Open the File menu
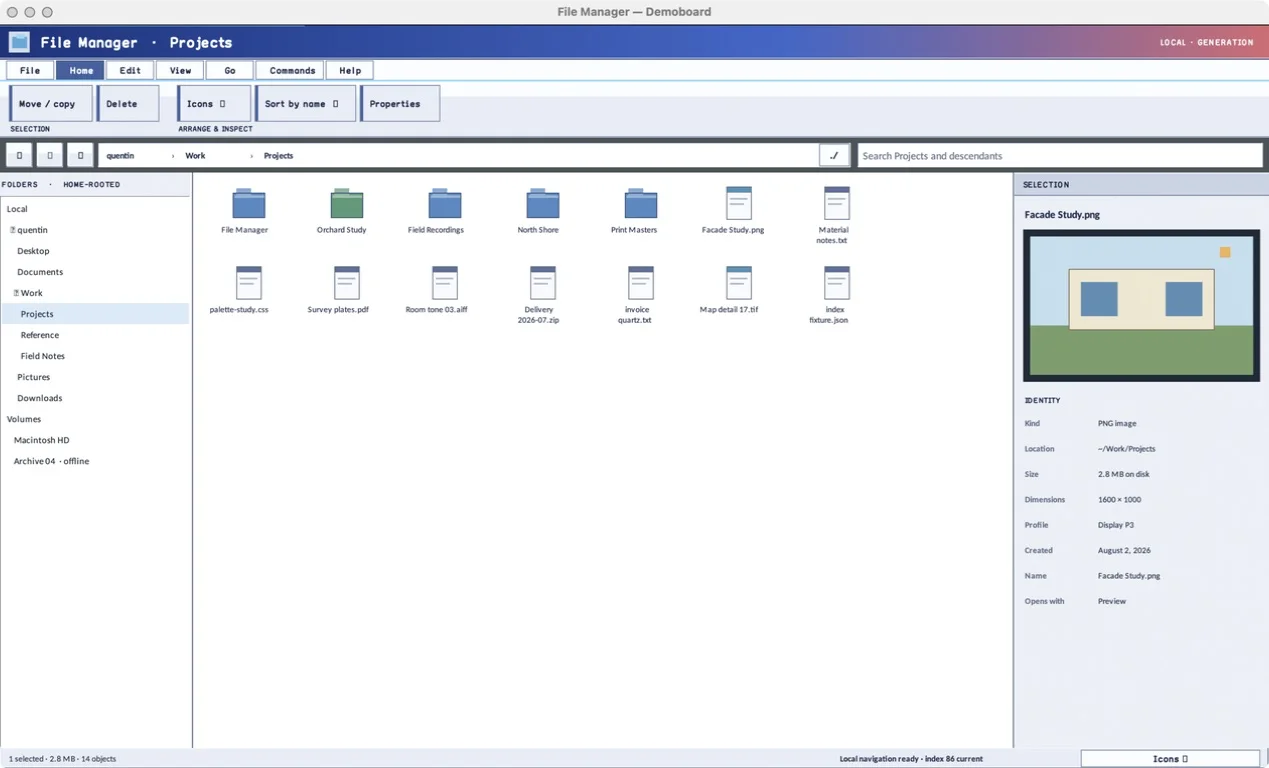 30,70
